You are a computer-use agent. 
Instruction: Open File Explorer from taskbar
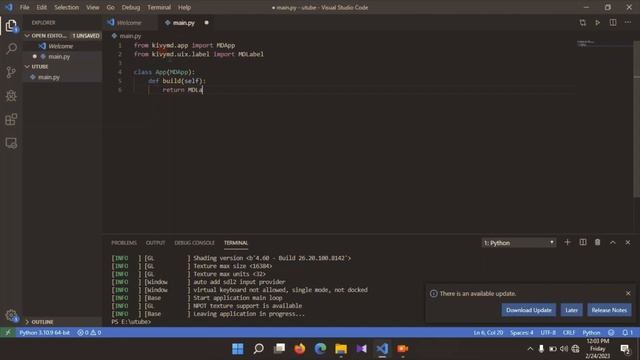pos(341,349)
